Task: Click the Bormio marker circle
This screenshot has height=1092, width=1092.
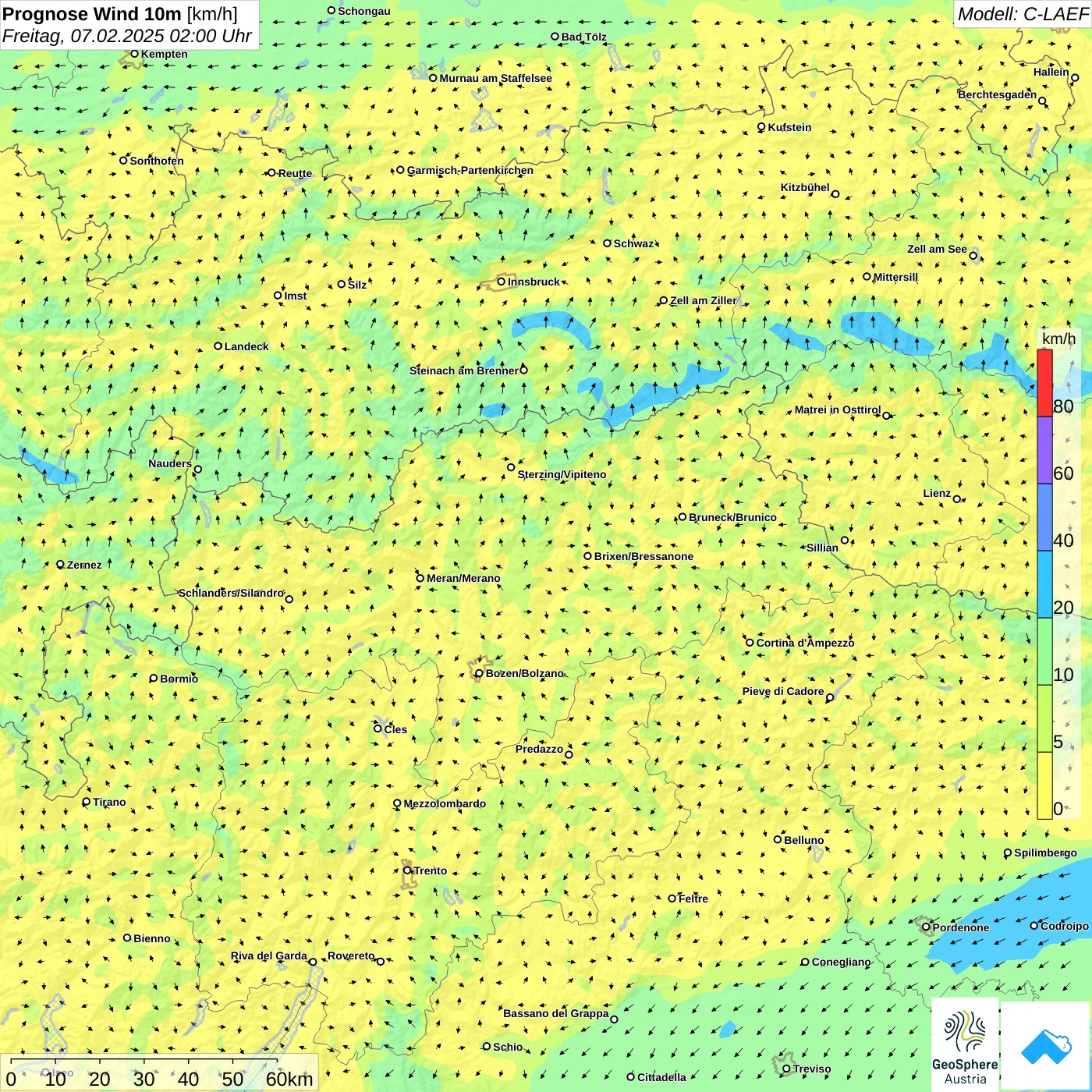Action: coord(154,679)
